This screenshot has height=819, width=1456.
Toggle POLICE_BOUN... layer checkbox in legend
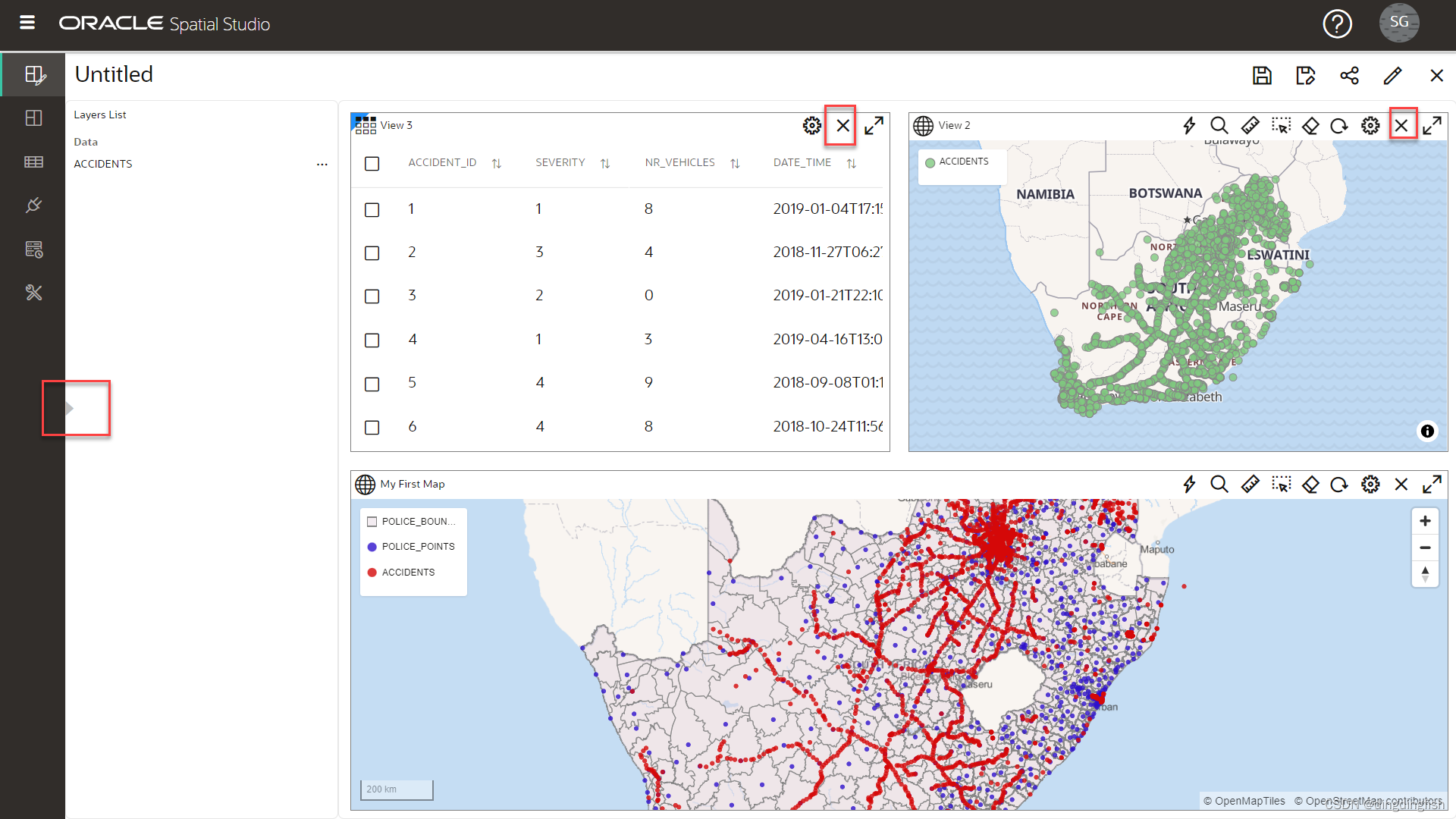[372, 522]
